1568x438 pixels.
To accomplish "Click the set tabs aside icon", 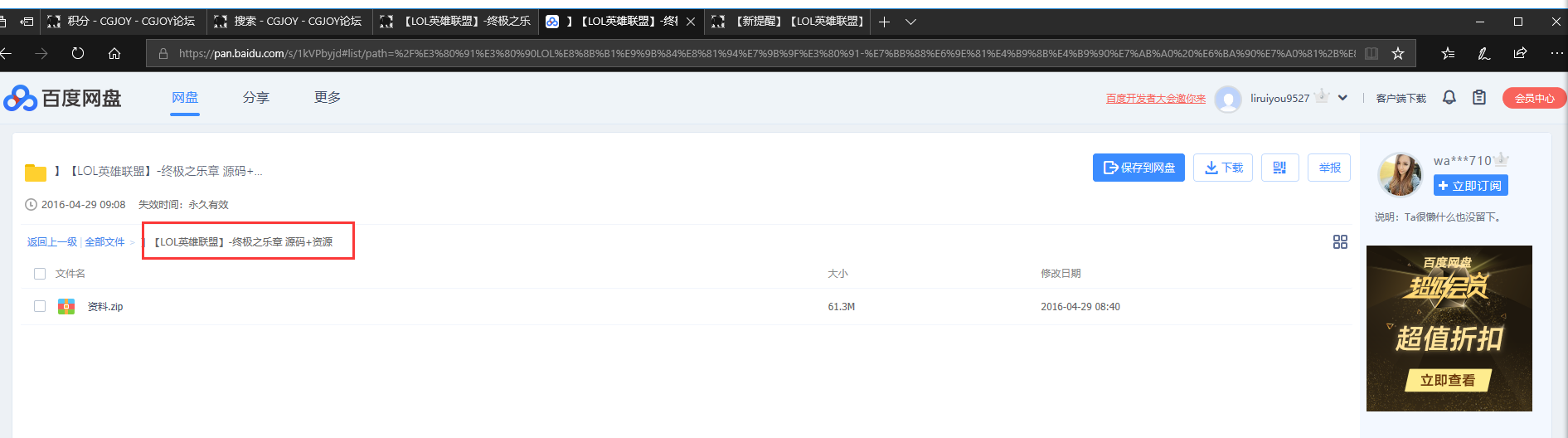I will coord(27,22).
